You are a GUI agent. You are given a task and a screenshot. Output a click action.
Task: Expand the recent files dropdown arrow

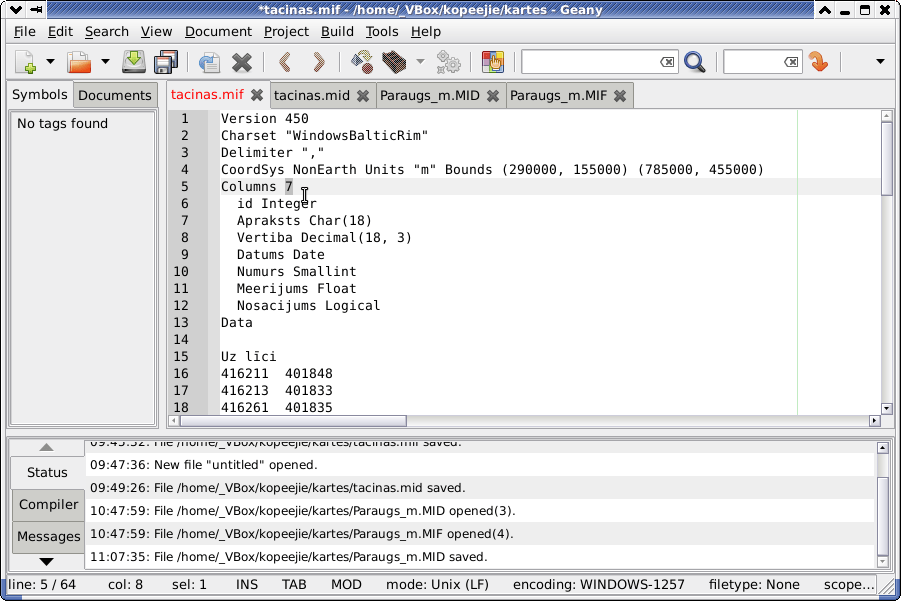[x=105, y=61]
